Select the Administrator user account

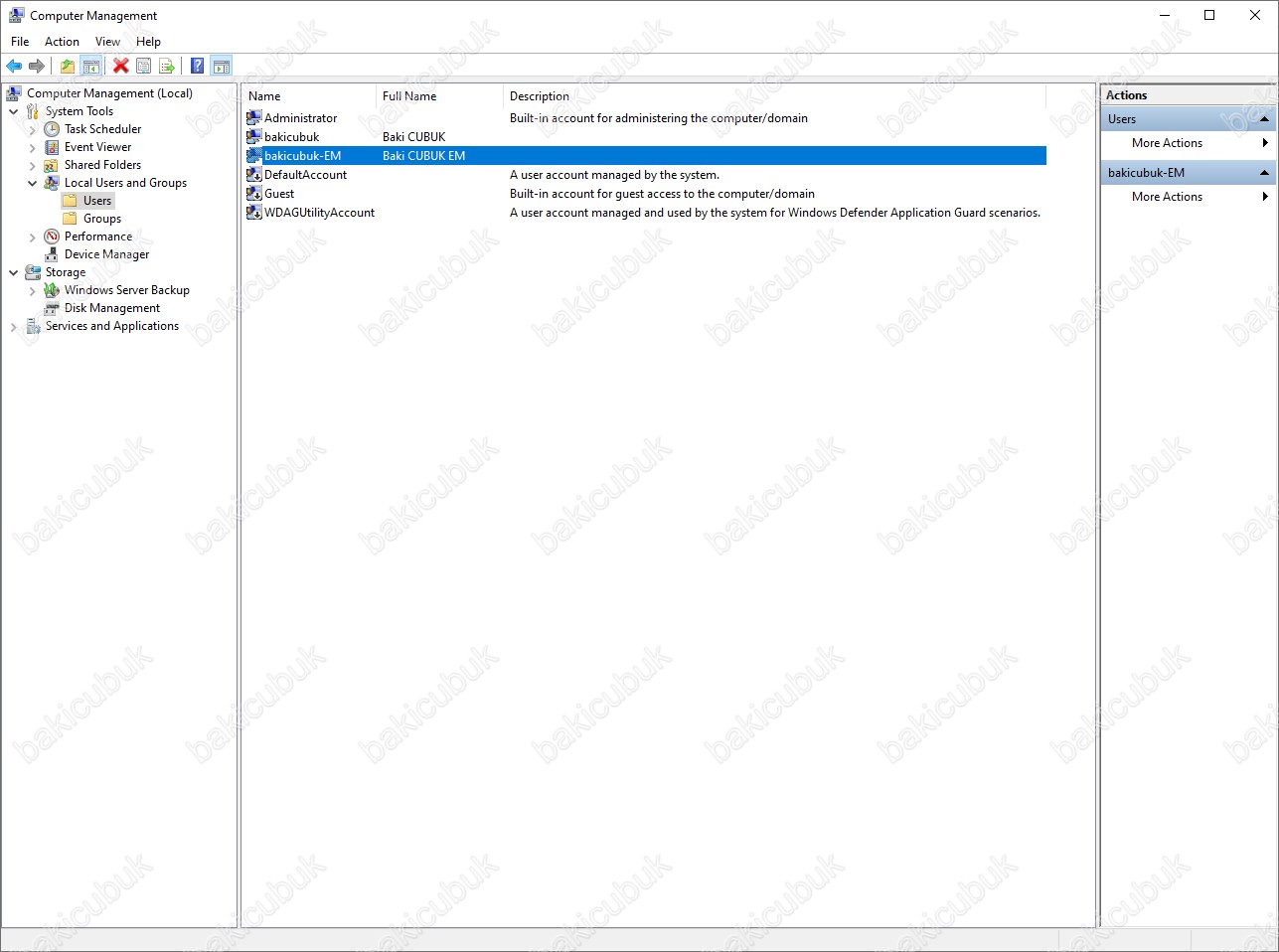click(x=300, y=118)
